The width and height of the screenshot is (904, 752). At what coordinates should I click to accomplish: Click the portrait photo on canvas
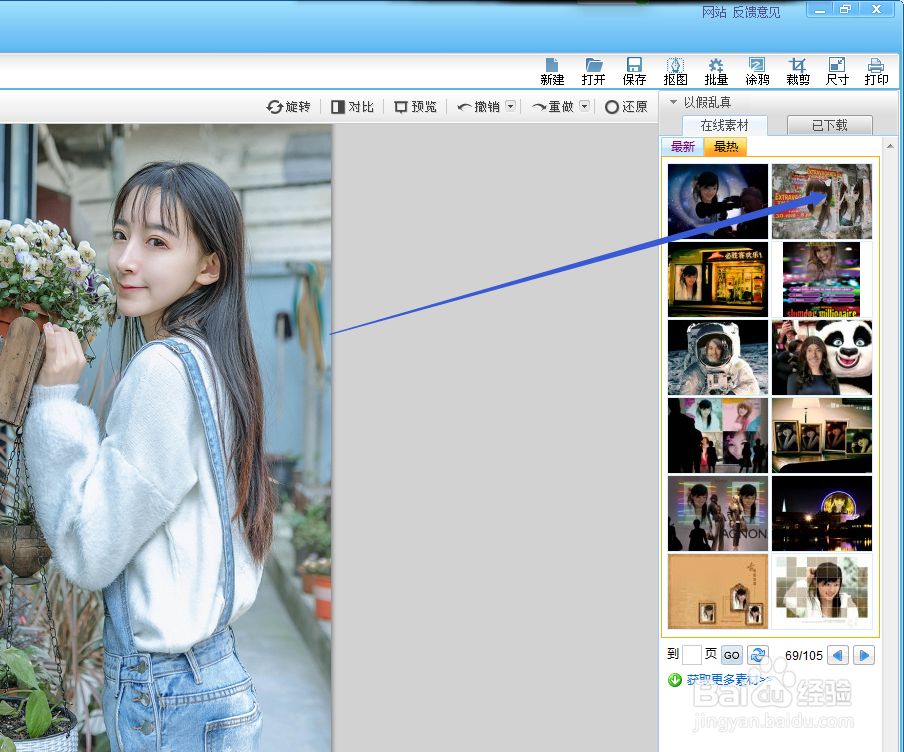165,438
